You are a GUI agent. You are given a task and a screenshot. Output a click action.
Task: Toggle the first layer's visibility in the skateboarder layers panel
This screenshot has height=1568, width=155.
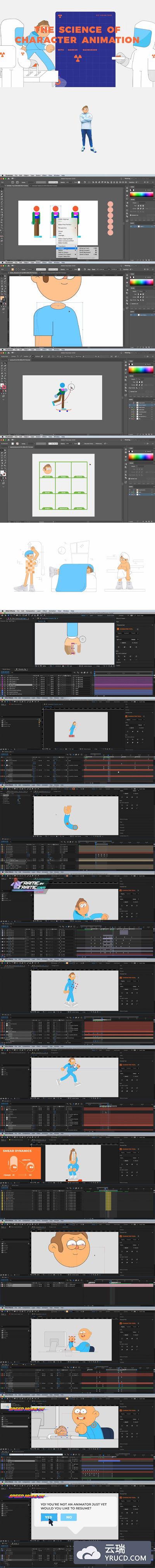pos(130,402)
